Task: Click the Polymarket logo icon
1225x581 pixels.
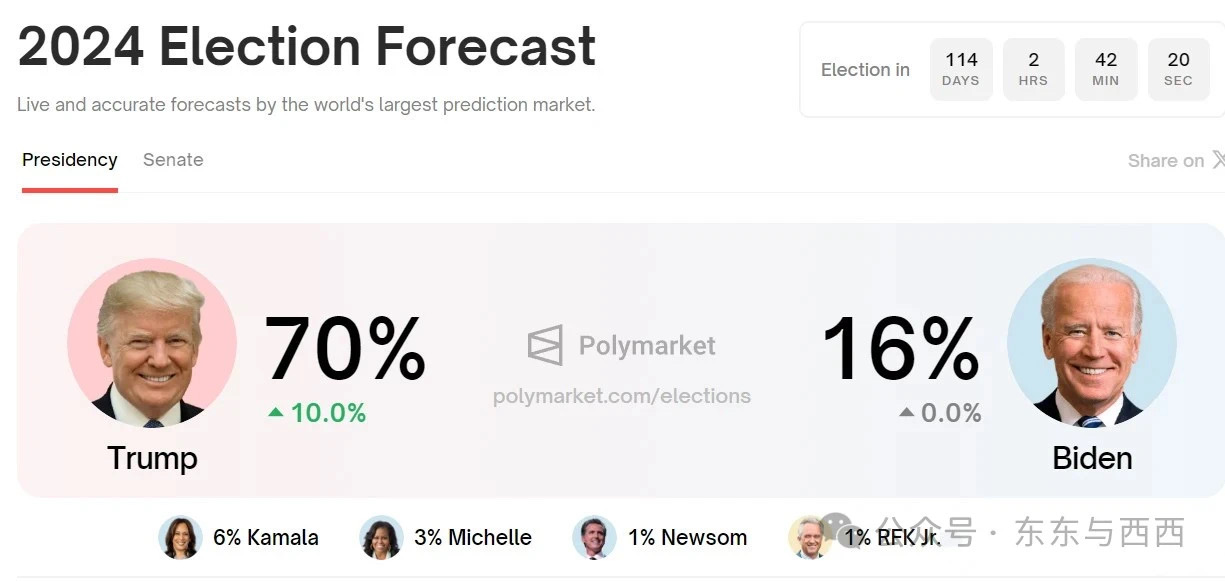Action: click(545, 346)
